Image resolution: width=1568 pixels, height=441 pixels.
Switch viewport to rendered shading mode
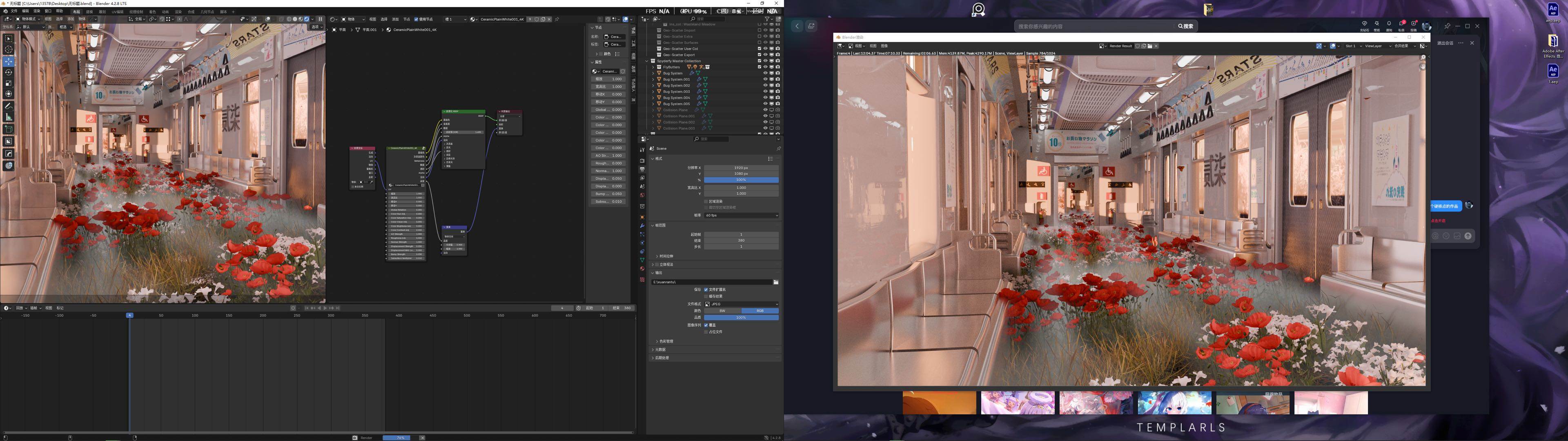tap(307, 19)
